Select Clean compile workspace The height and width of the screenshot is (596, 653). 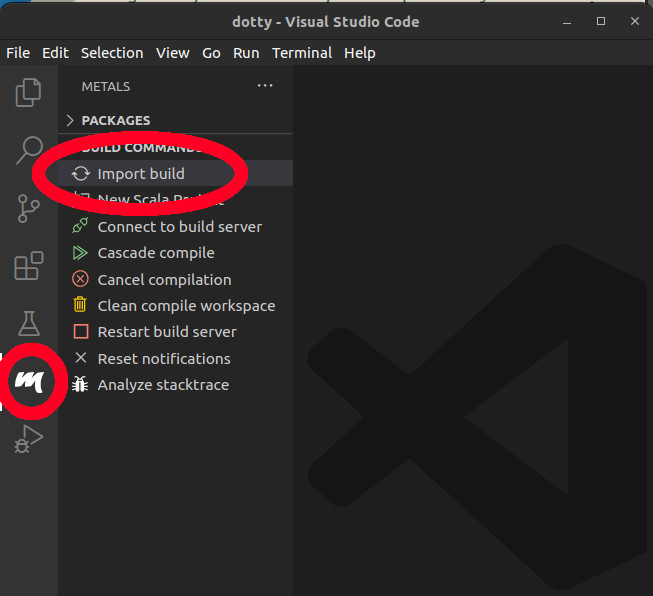pos(186,306)
